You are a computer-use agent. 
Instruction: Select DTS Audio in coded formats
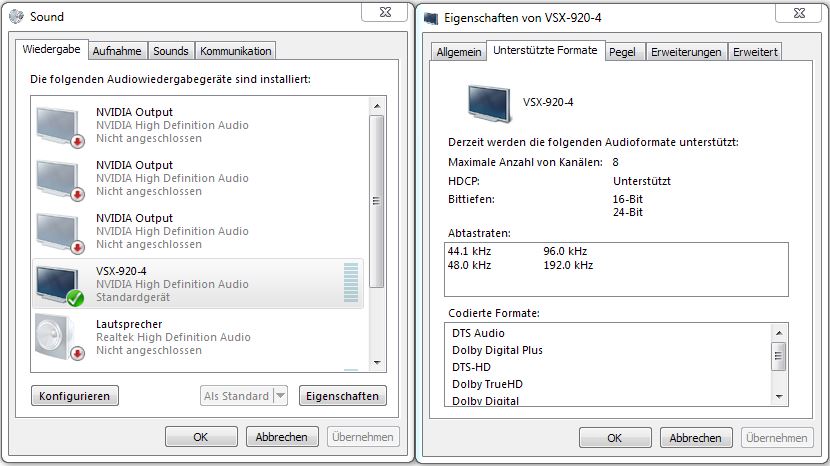pyautogui.click(x=478, y=333)
